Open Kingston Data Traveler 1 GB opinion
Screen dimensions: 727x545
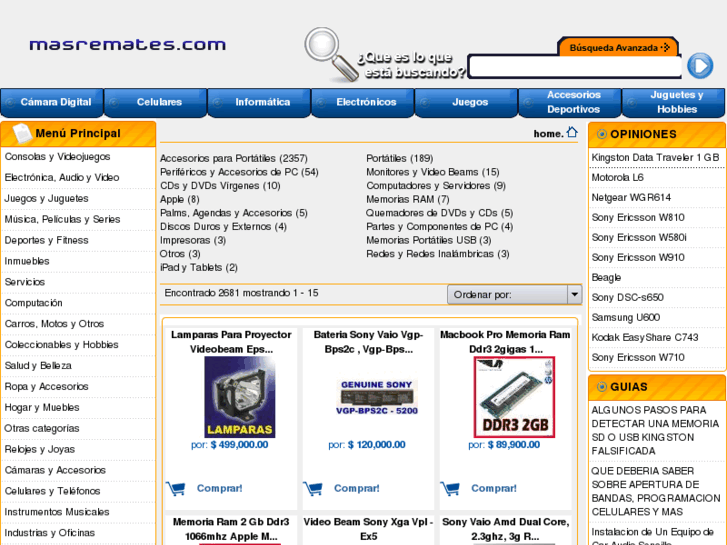pos(655,158)
